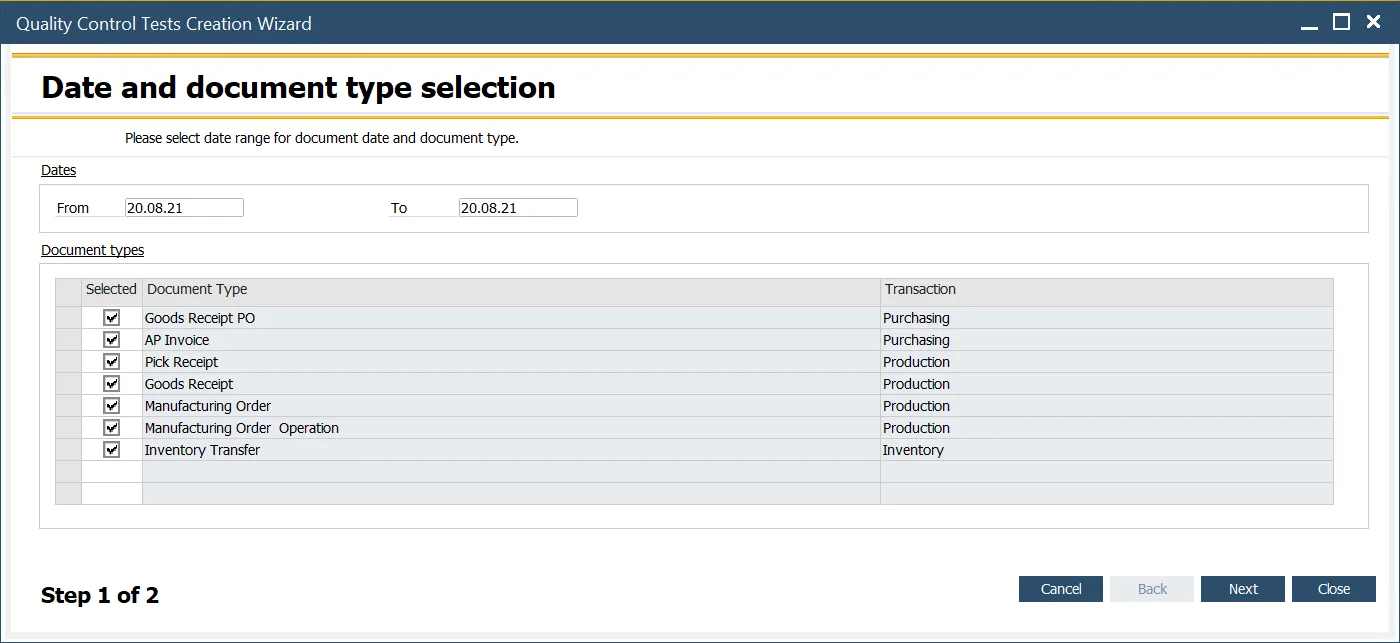The height and width of the screenshot is (643, 1400).
Task: Uncheck the Manufacturing Order checkbox
Action: 111,406
